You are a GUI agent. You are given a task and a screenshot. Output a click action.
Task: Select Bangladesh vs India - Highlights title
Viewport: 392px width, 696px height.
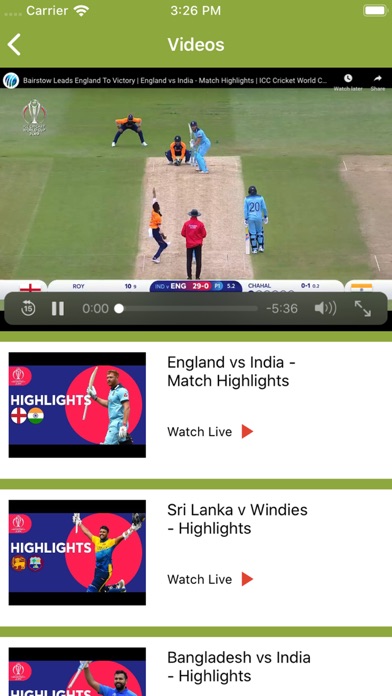(x=239, y=666)
